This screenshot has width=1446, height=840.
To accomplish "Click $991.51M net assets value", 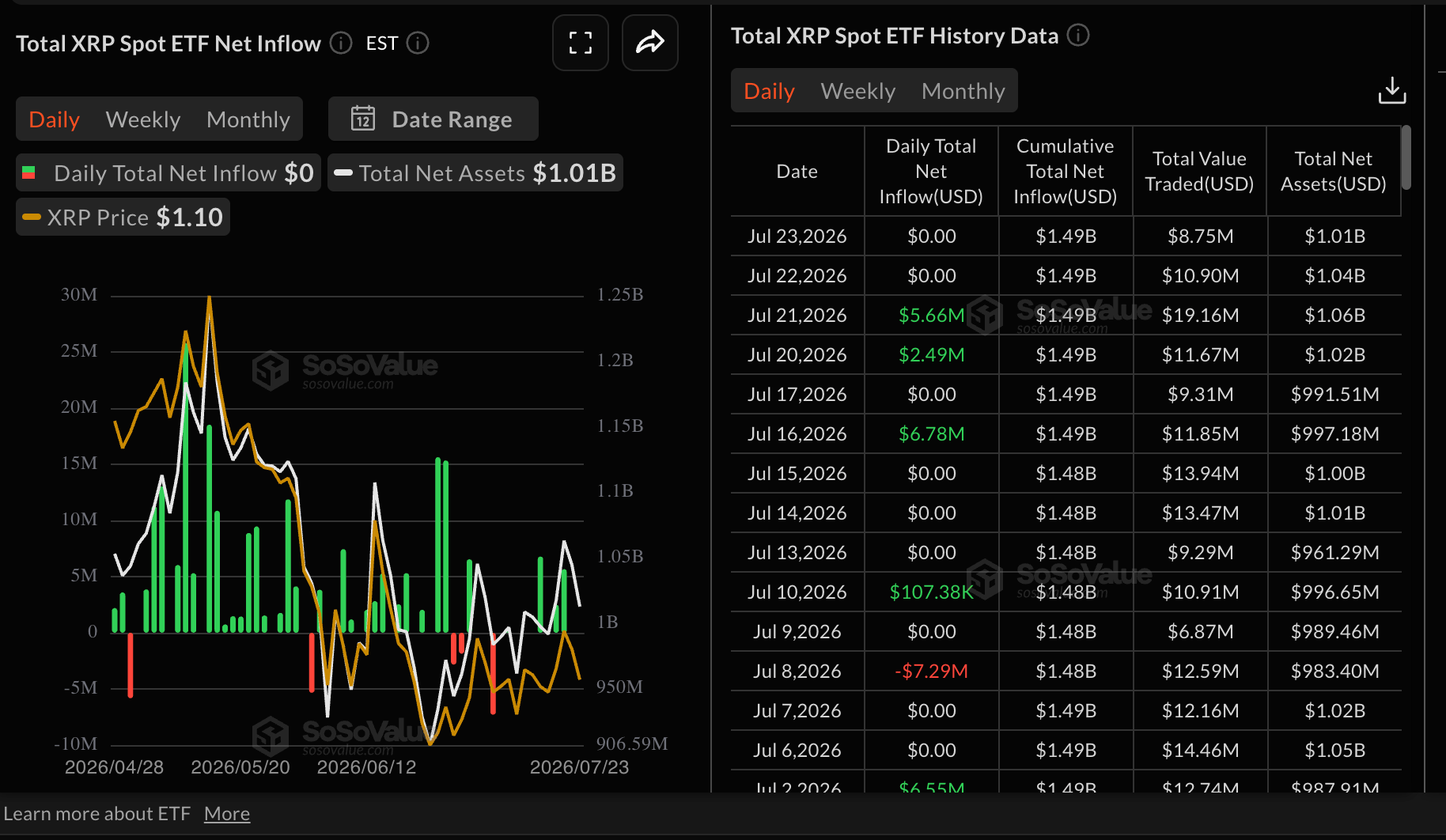I will 1335,394.
